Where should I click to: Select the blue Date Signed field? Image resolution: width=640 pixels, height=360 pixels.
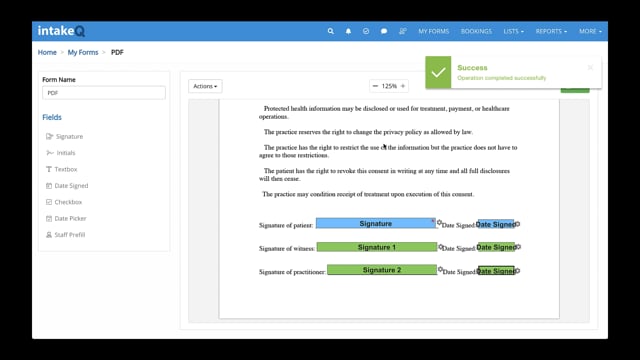(496, 224)
